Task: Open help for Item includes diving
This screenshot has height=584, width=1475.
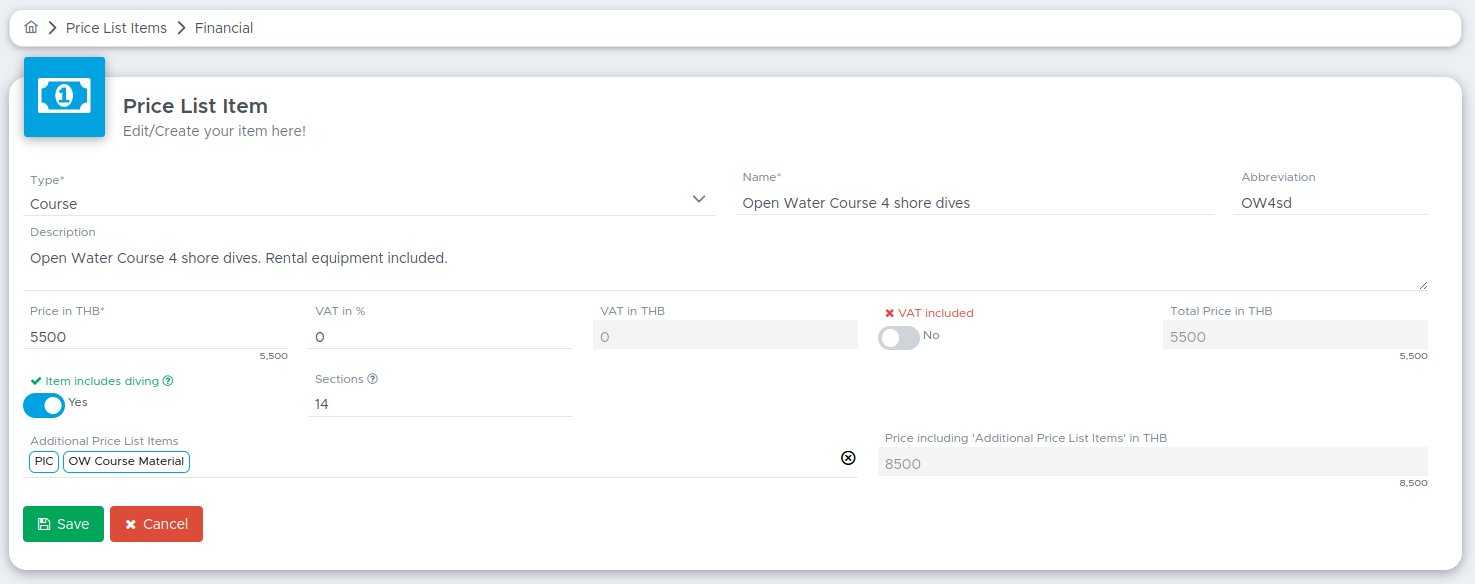Action: [168, 381]
